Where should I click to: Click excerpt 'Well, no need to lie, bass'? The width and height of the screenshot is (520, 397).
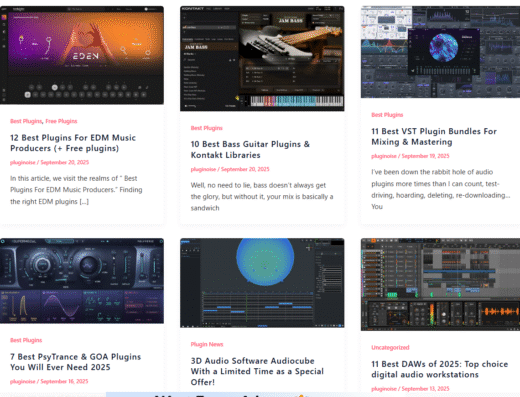click(262, 197)
